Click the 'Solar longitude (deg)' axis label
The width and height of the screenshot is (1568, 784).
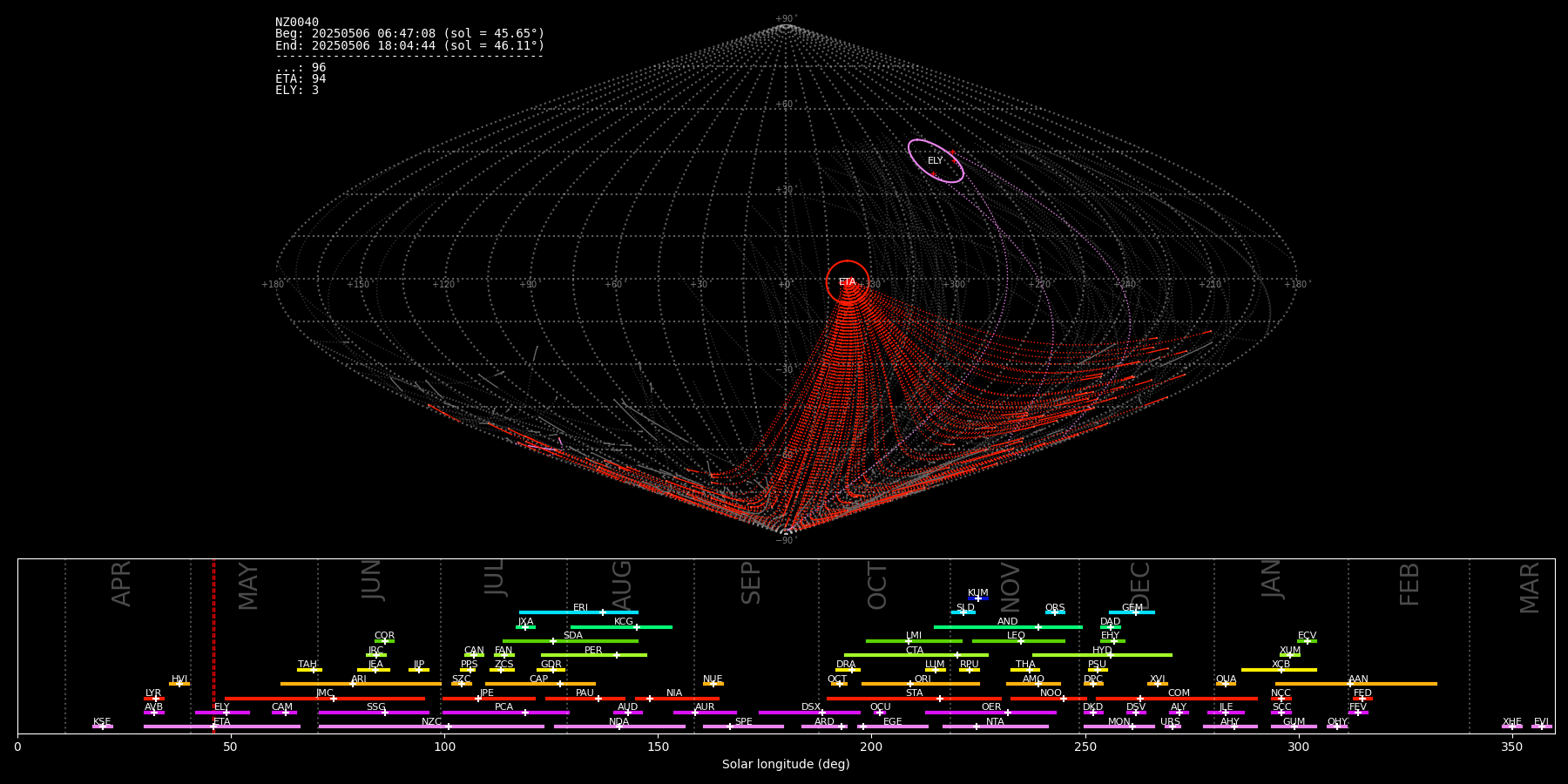(786, 765)
